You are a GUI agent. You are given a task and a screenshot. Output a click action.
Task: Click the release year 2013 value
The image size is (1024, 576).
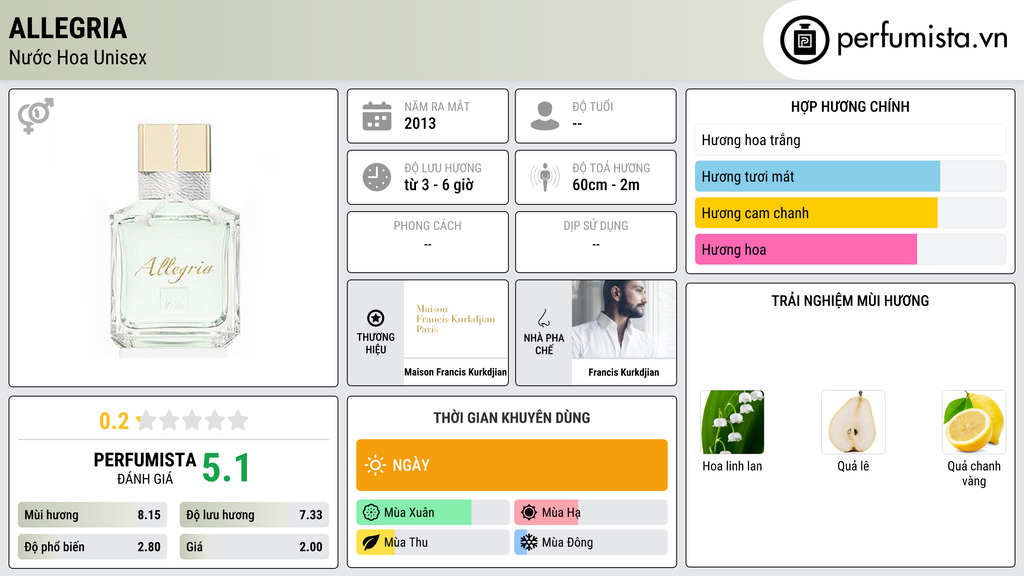420,123
